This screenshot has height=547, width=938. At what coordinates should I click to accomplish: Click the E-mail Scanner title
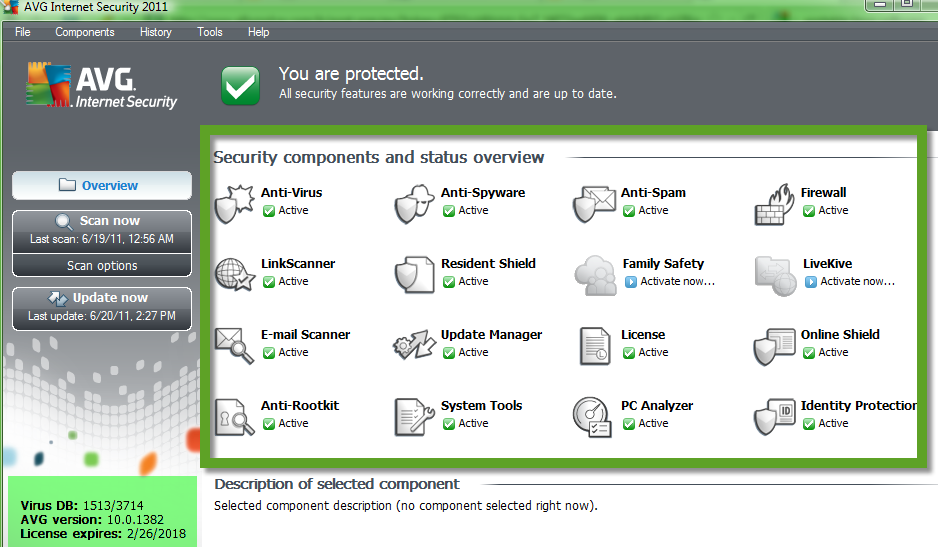(x=305, y=335)
